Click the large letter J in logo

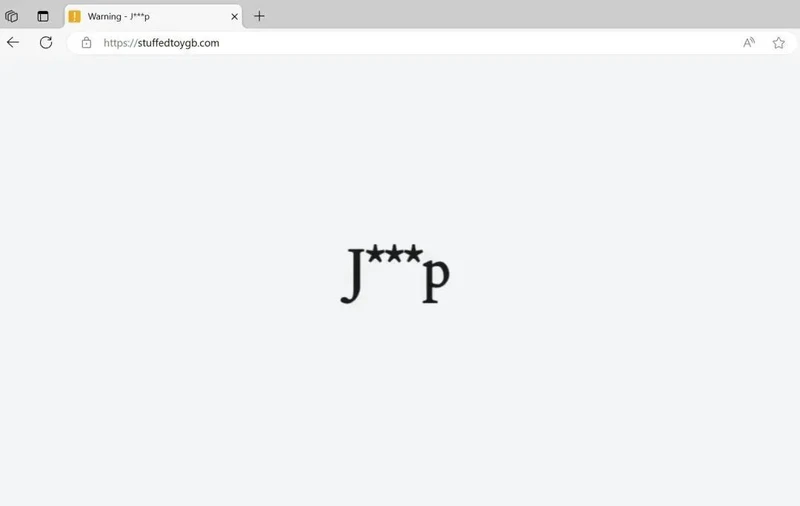[x=353, y=275]
